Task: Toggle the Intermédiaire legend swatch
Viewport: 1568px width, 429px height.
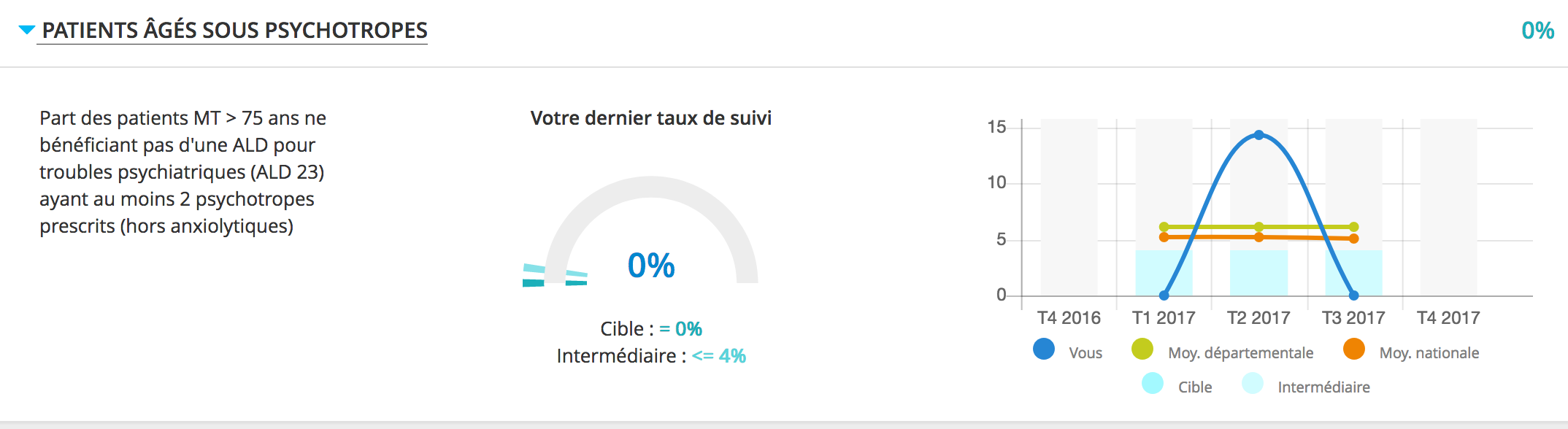Action: tap(1253, 384)
